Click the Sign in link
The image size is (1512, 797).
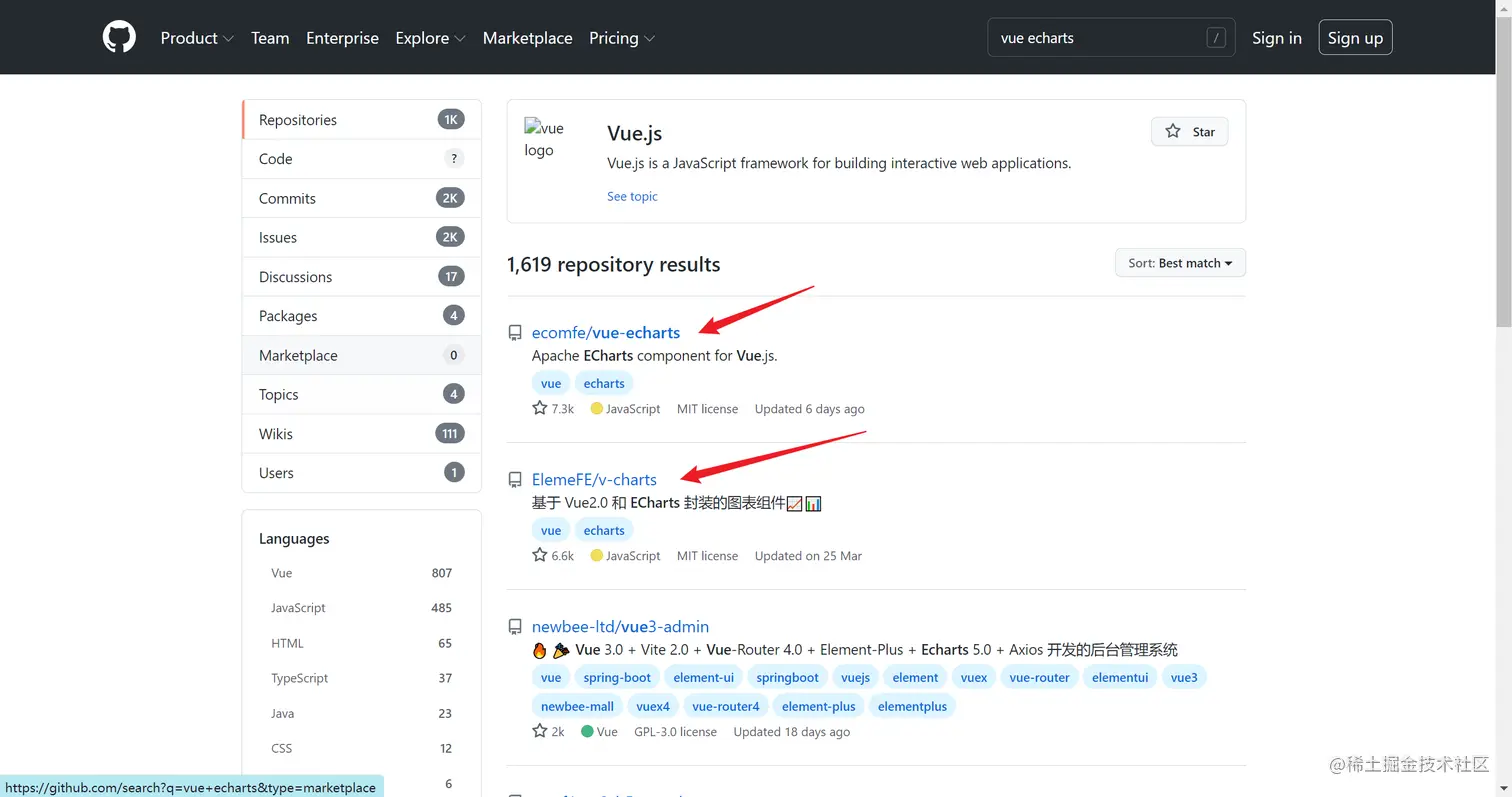click(x=1276, y=38)
